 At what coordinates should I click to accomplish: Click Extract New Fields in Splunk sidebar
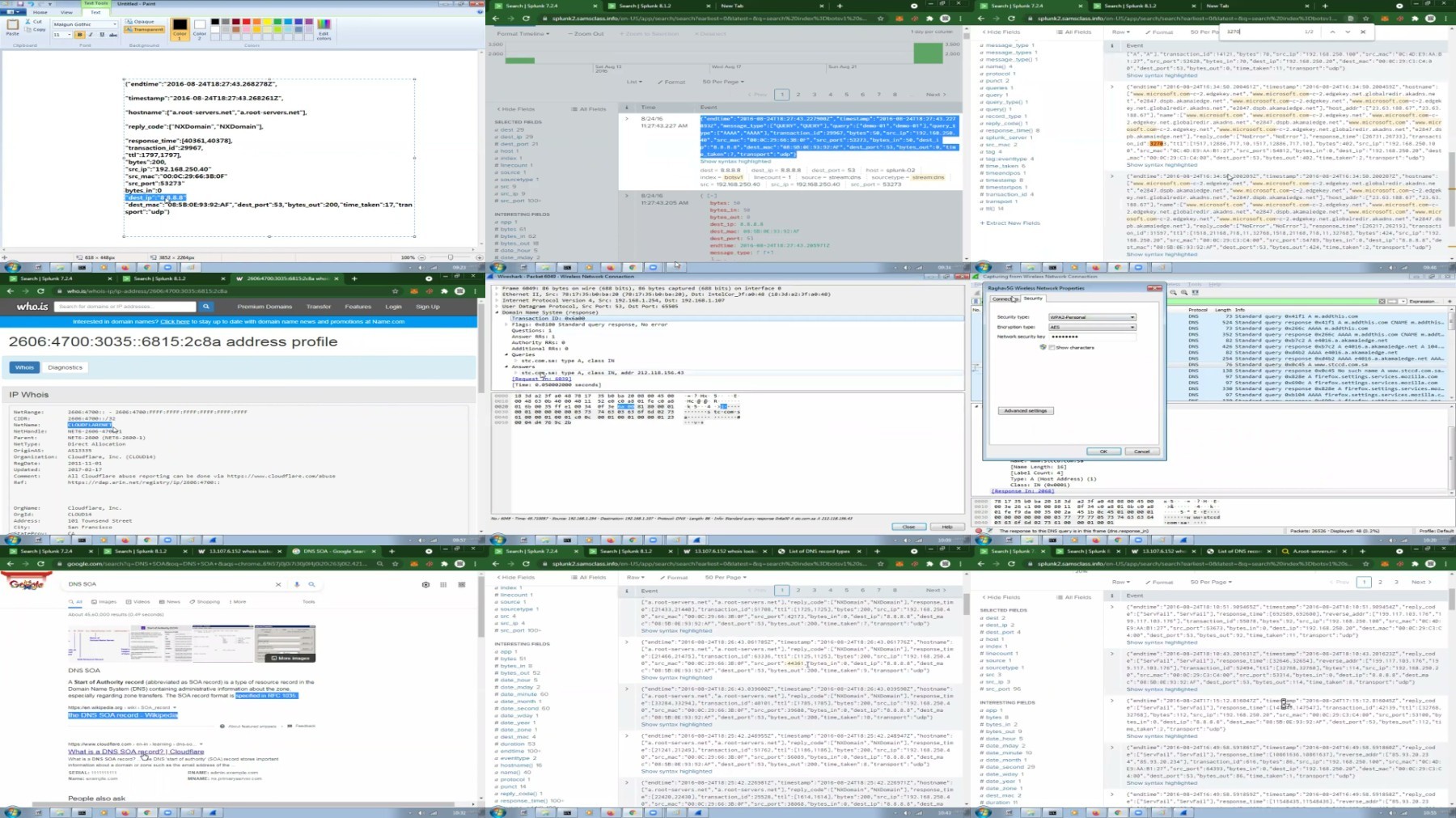pos(1010,223)
